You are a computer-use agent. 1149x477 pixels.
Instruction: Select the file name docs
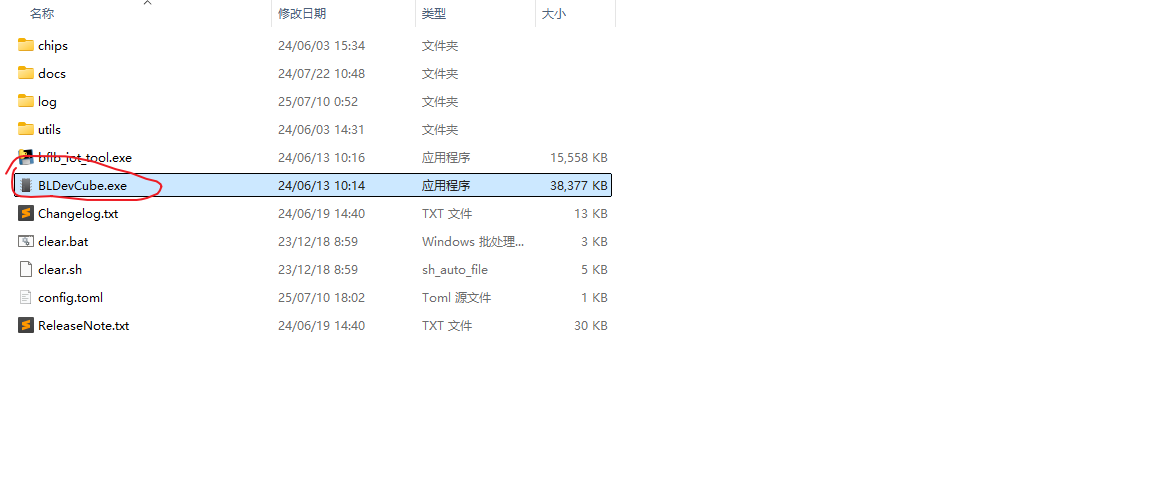point(52,73)
